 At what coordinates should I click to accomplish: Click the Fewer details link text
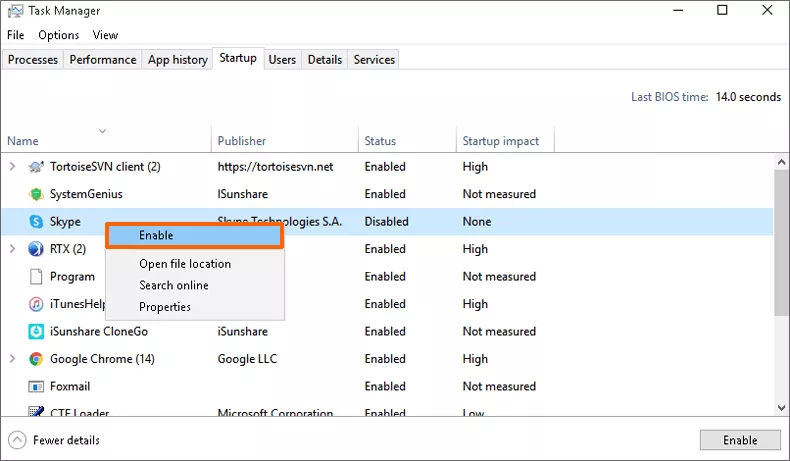tap(67, 440)
